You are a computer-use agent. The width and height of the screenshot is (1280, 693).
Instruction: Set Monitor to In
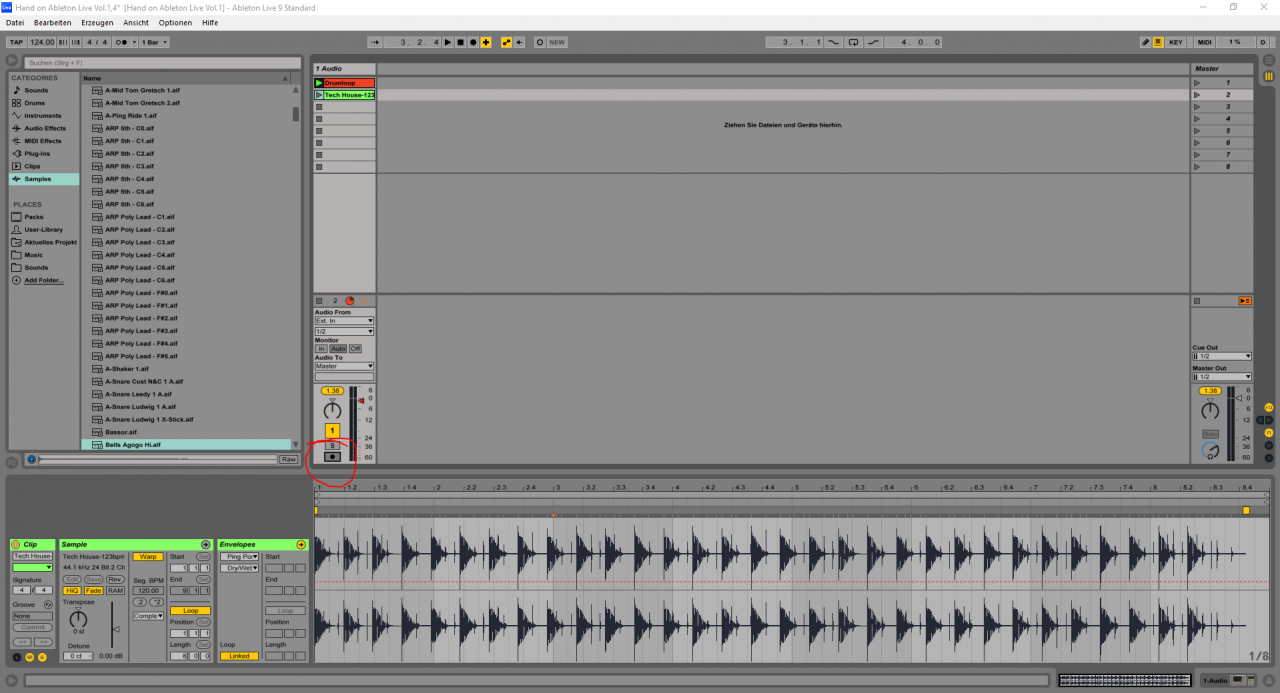(322, 349)
